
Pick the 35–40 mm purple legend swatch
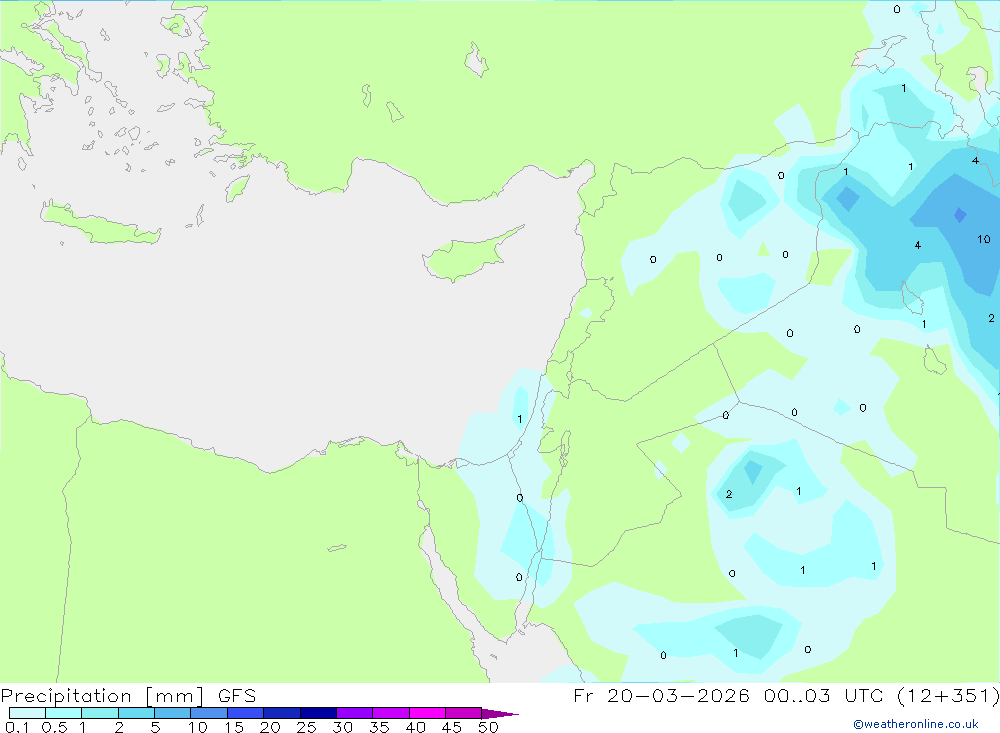[x=390, y=713]
